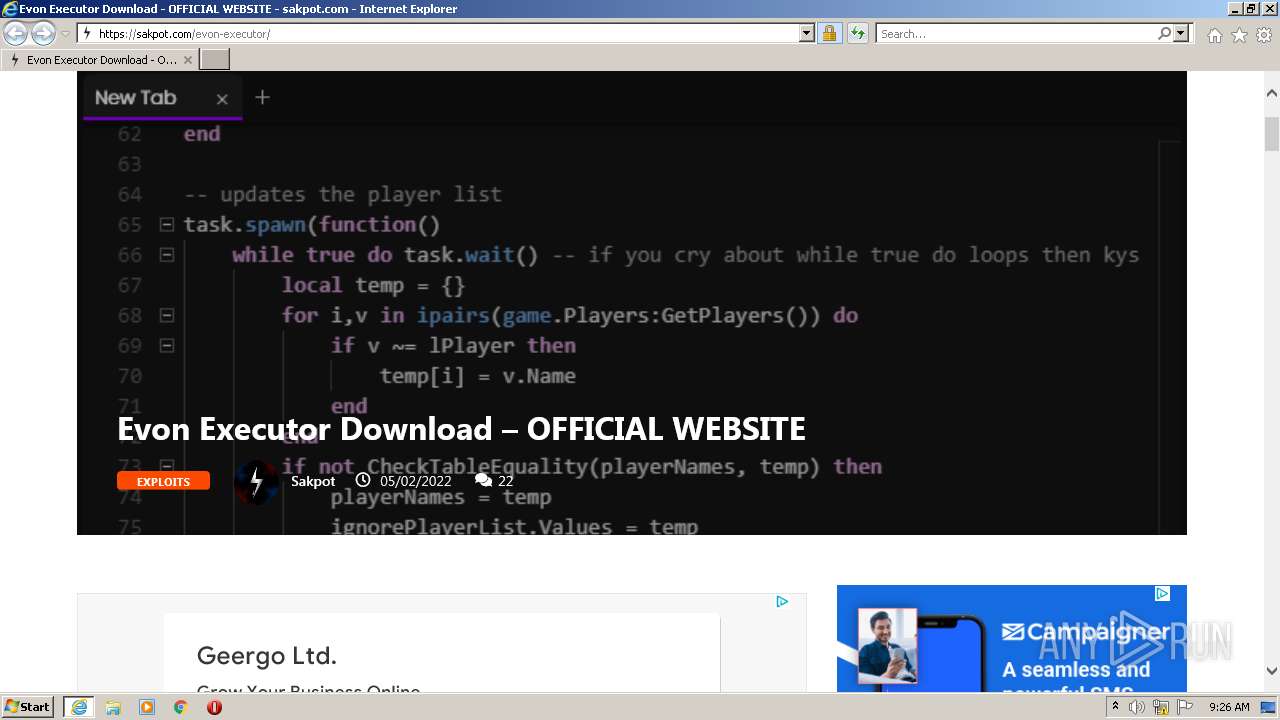This screenshot has width=1280, height=720.
Task: Open the Home icon
Action: [1214, 35]
